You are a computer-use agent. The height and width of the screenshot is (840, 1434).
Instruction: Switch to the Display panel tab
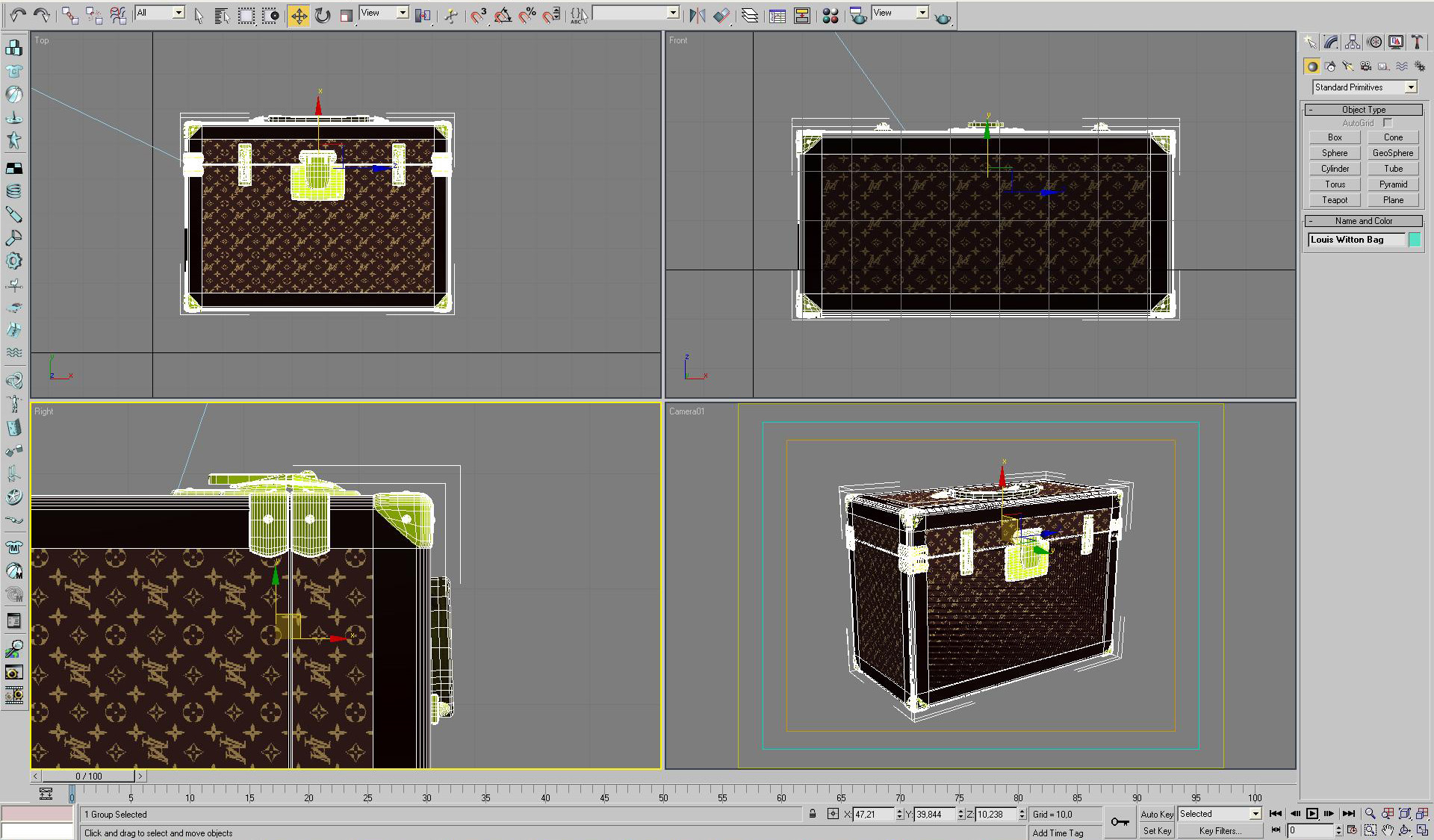[x=1396, y=43]
